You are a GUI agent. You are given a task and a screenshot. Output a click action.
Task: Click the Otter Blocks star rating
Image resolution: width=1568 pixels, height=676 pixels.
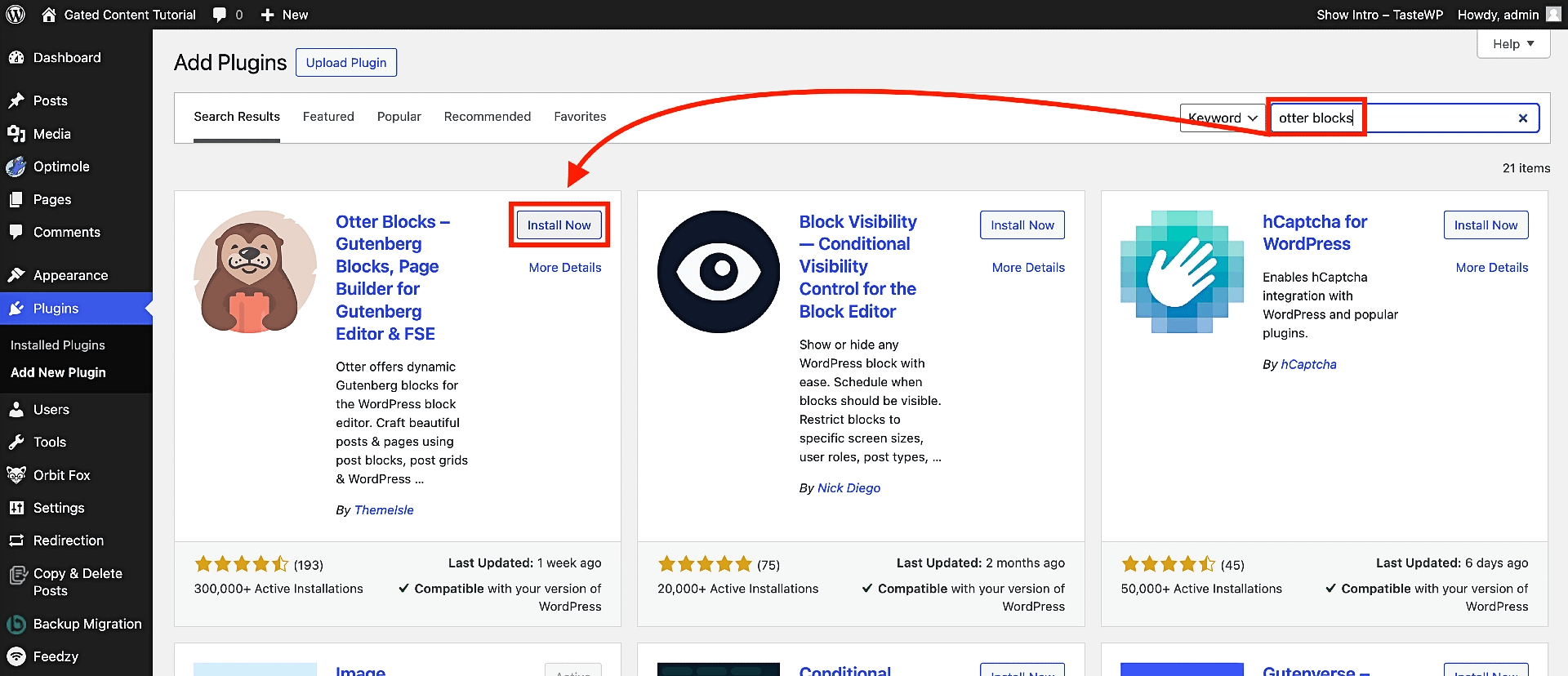pyautogui.click(x=242, y=564)
